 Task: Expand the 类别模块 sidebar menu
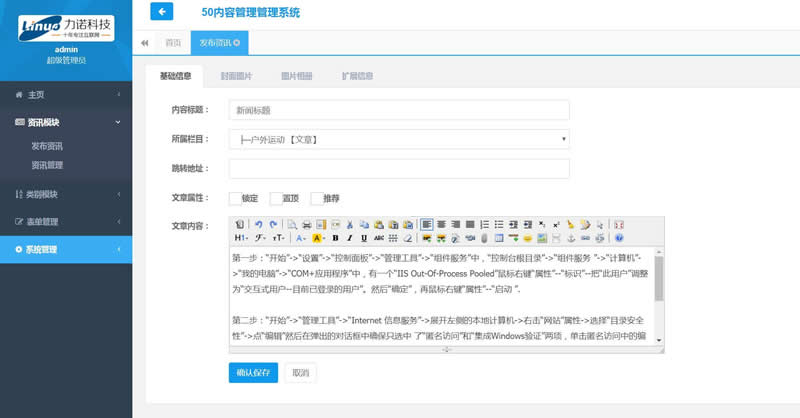pos(66,194)
